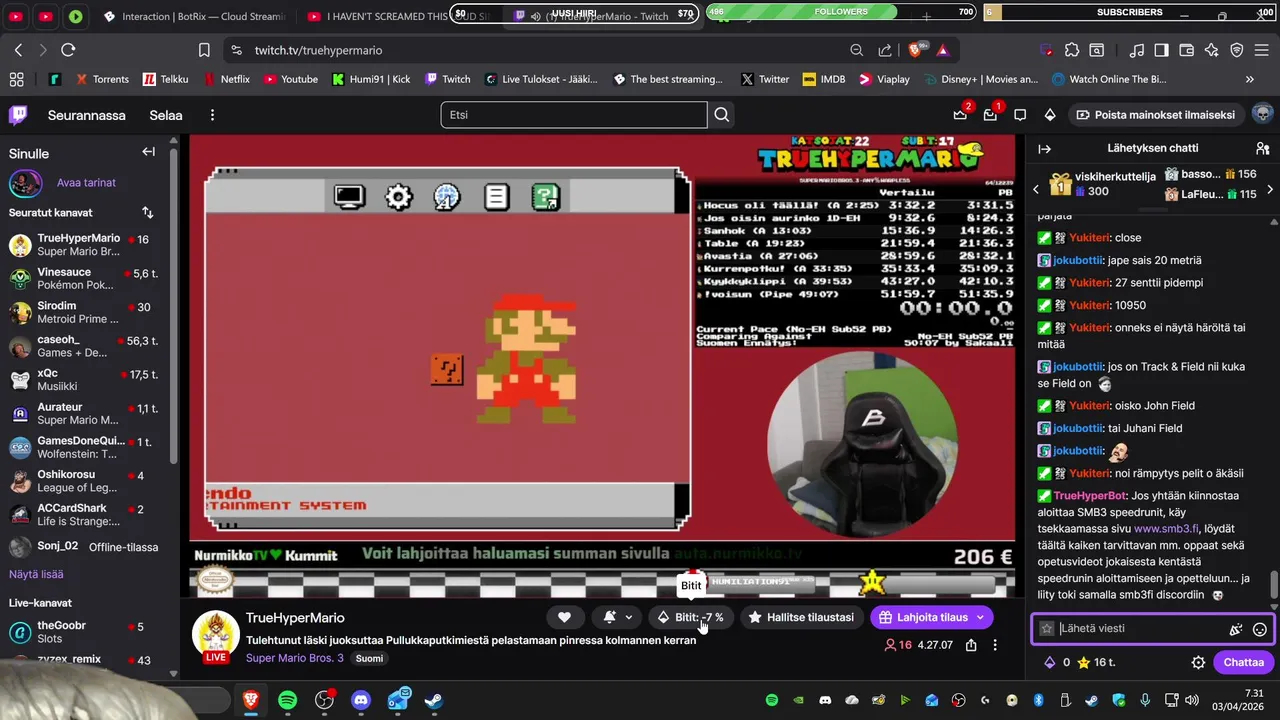Show next gift leaderboard with right arrow

click(1269, 188)
